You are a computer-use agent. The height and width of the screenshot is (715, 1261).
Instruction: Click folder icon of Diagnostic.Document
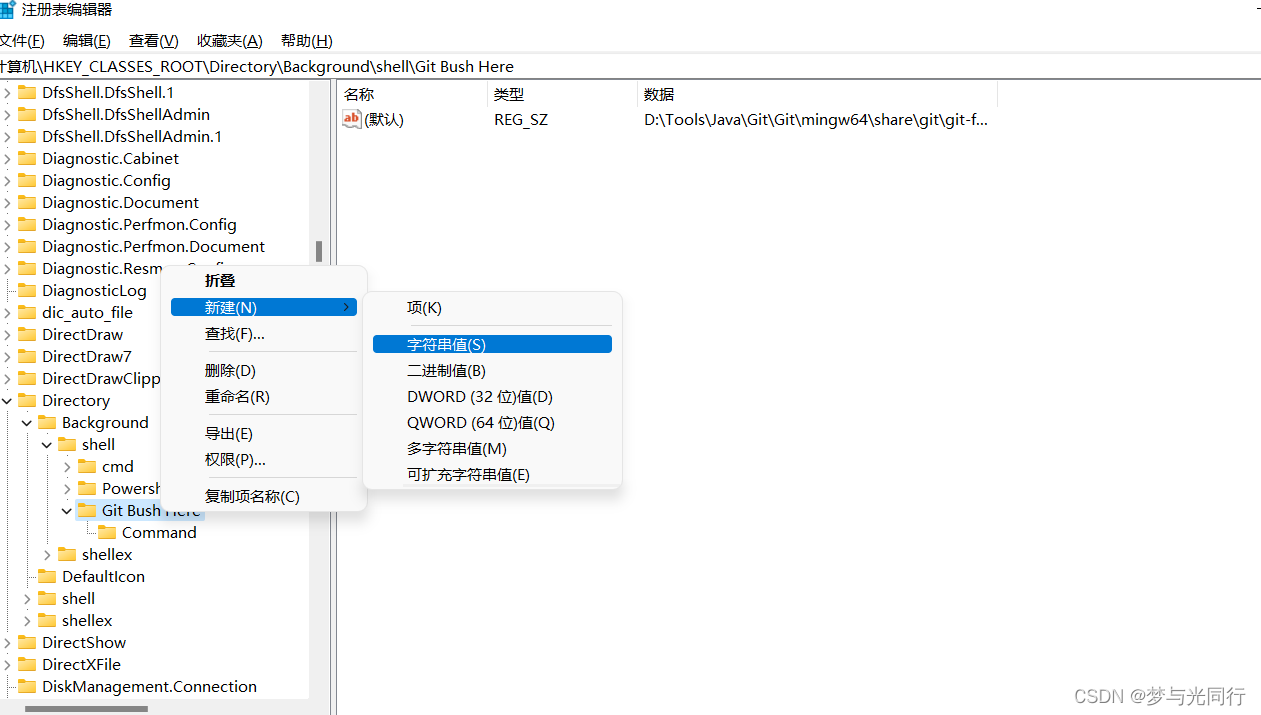pos(27,202)
